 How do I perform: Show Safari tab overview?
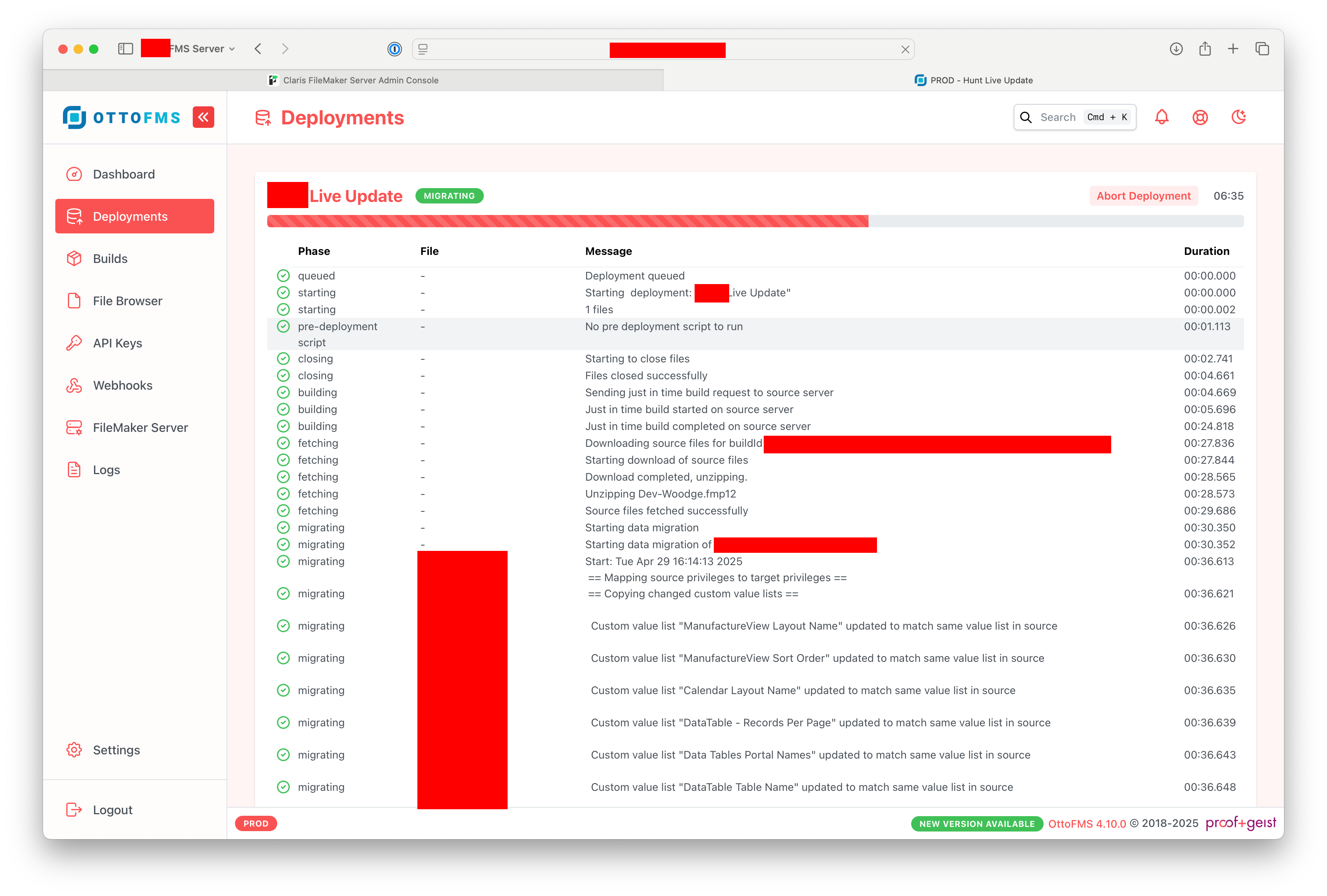[1262, 49]
